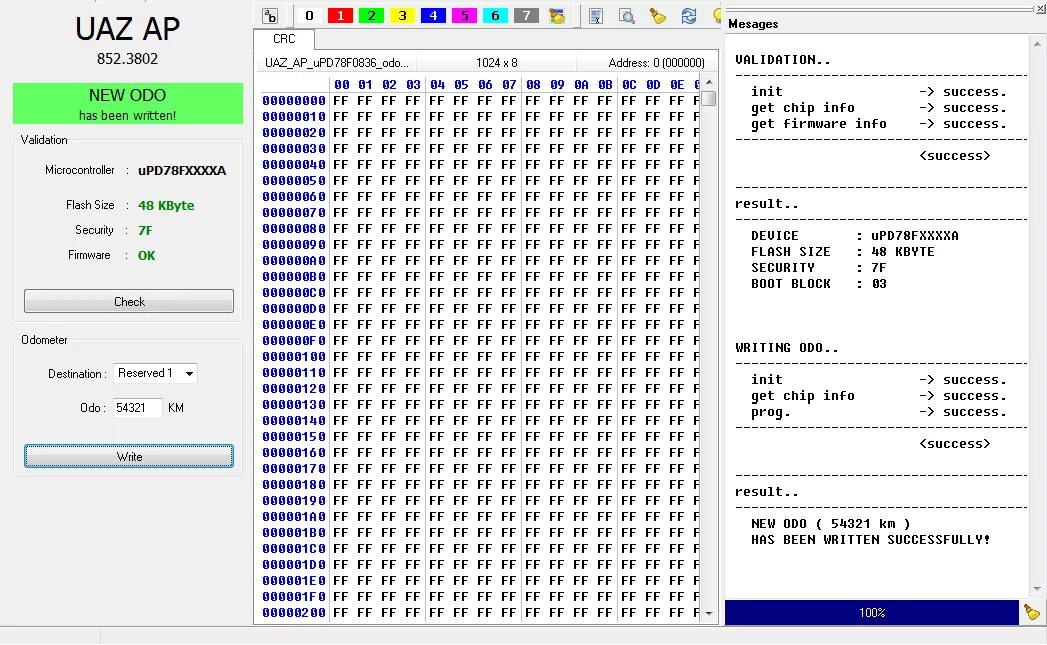Click the Security value 7F
The image size is (1047, 645).
pos(145,230)
